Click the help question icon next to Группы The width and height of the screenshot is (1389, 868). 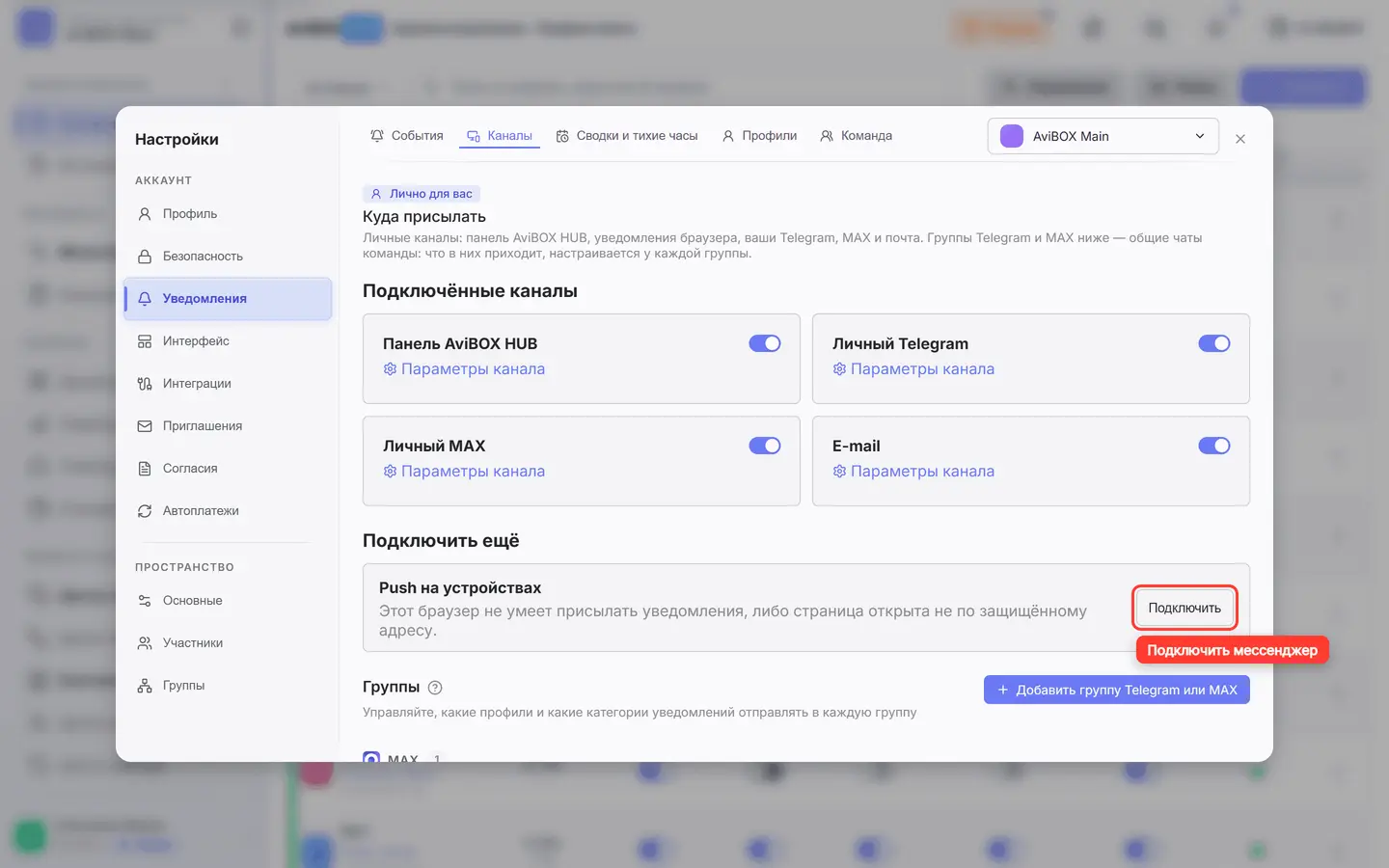coord(435,688)
